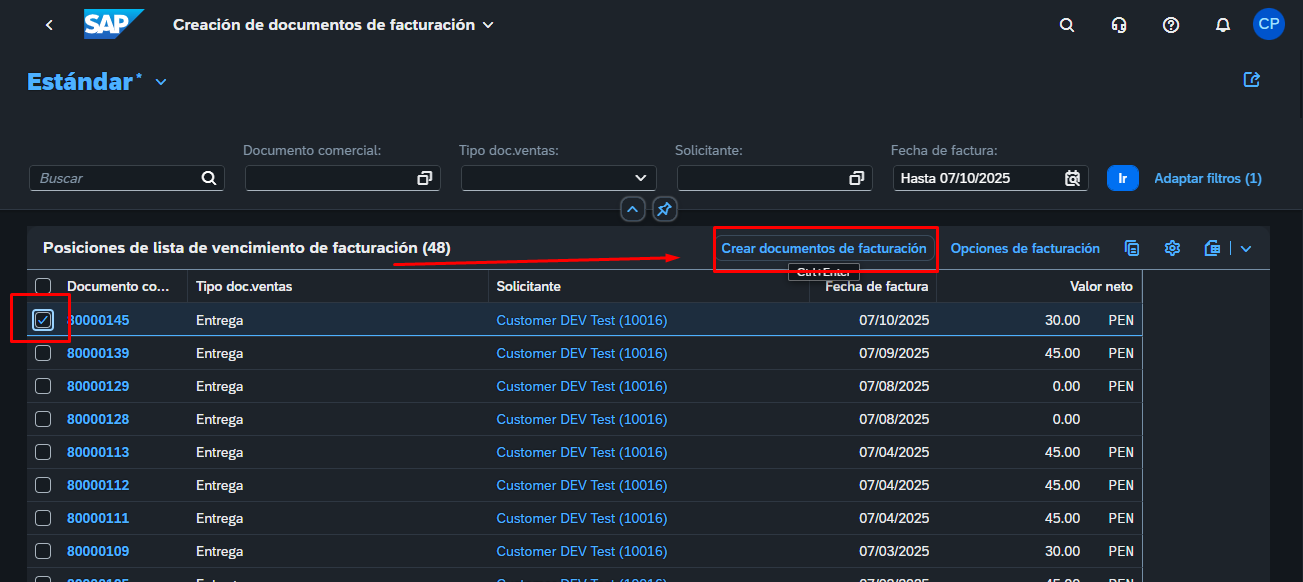The image size is (1303, 582).
Task: Open the headset support icon
Action: click(x=1119, y=25)
